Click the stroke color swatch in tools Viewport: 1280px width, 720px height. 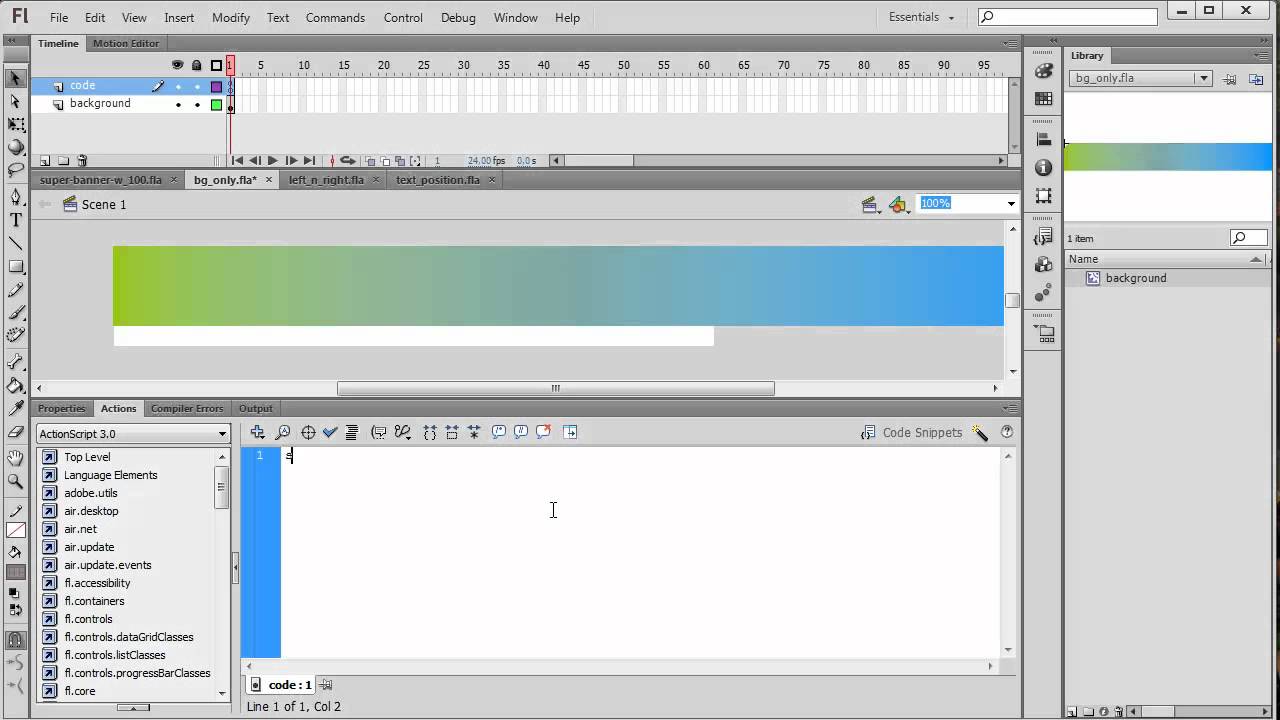16,531
